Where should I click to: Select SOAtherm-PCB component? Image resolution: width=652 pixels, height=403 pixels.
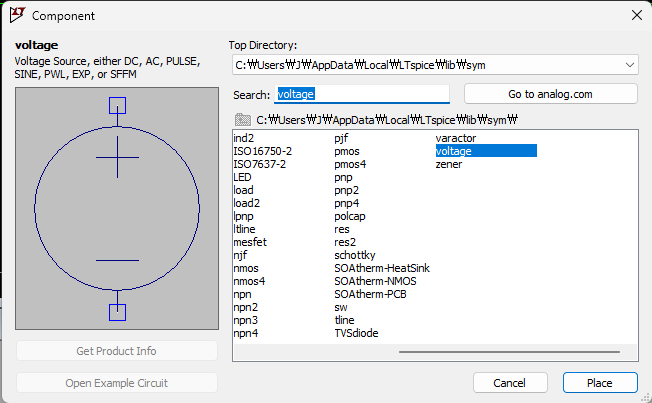pyautogui.click(x=370, y=294)
